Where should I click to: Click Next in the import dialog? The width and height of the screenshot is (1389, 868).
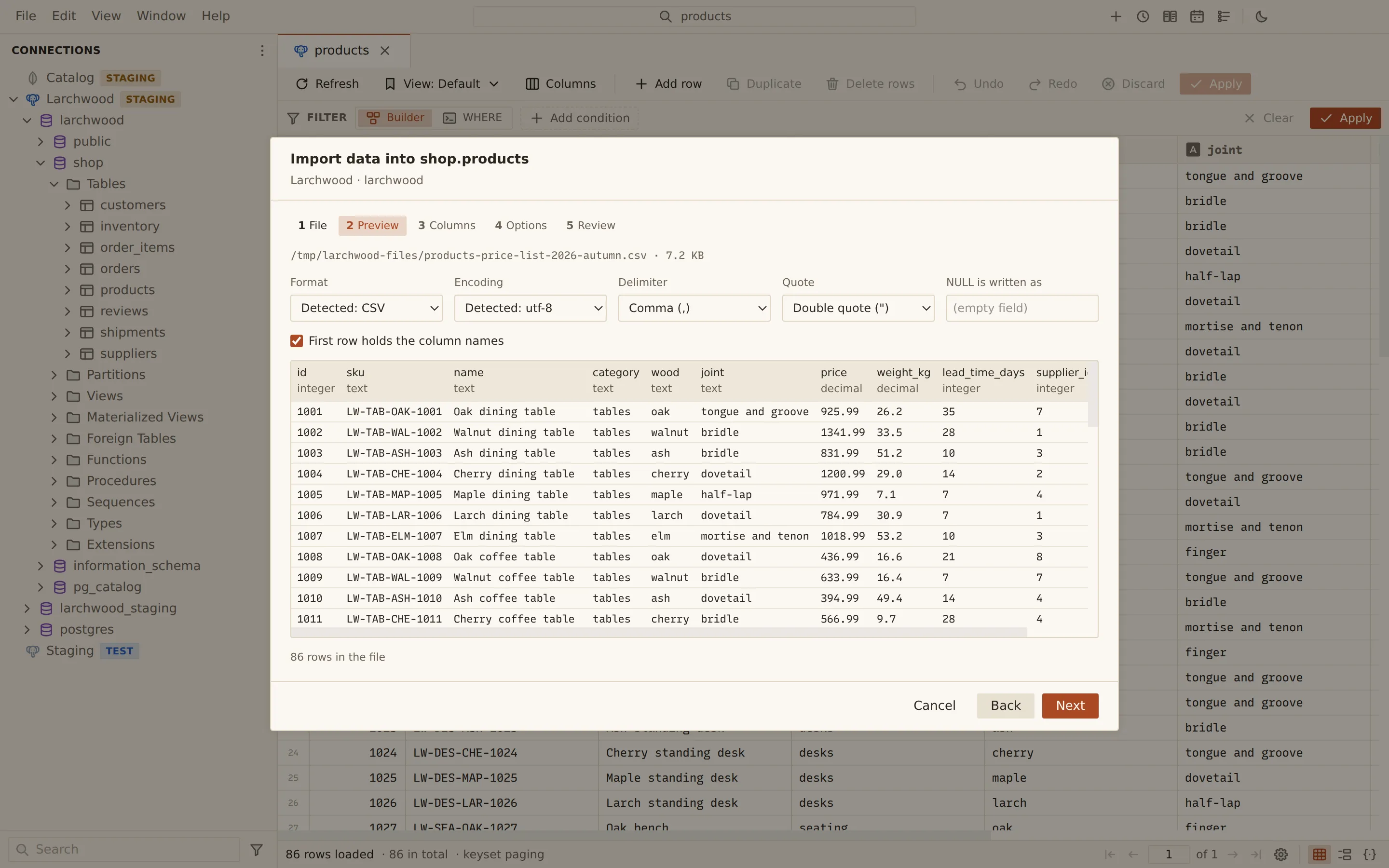click(x=1070, y=705)
